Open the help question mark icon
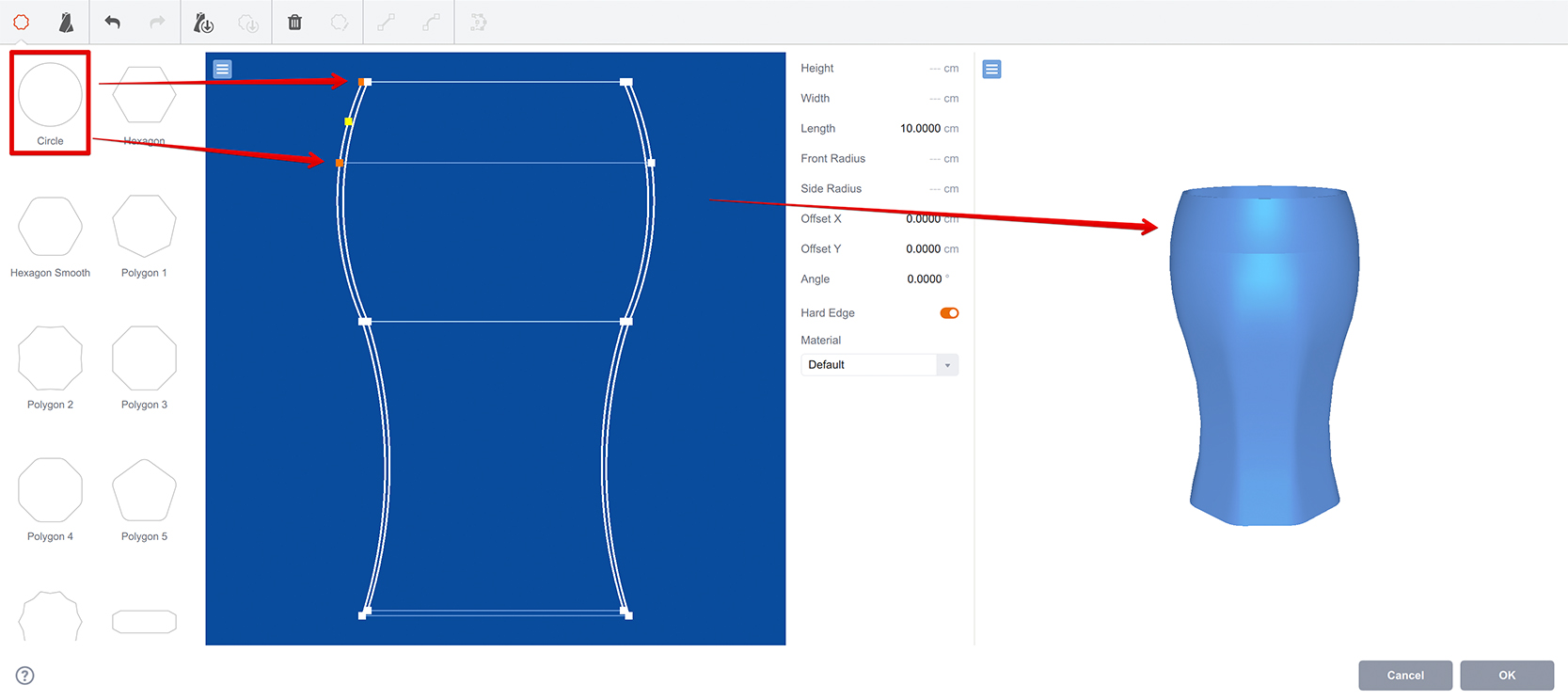This screenshot has height=700, width=1568. (x=25, y=675)
